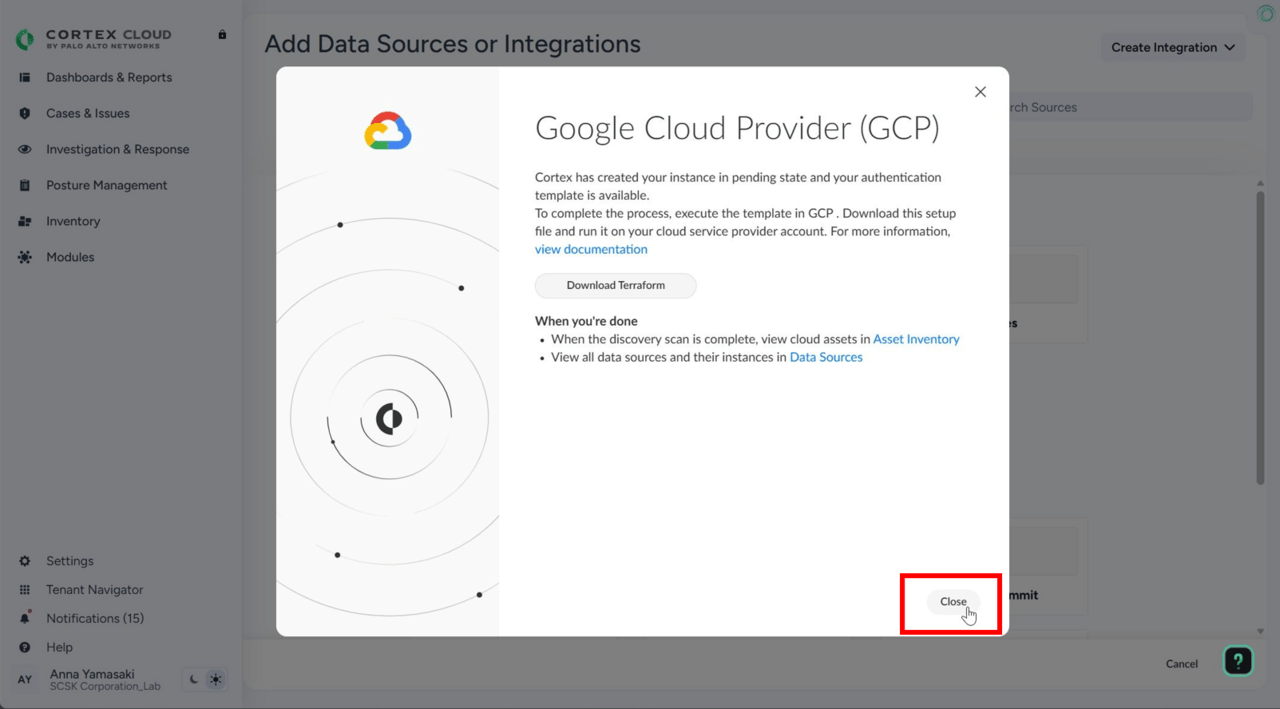Click the Google Cloud Provider (GCP) title
This screenshot has width=1280, height=709.
pos(737,128)
